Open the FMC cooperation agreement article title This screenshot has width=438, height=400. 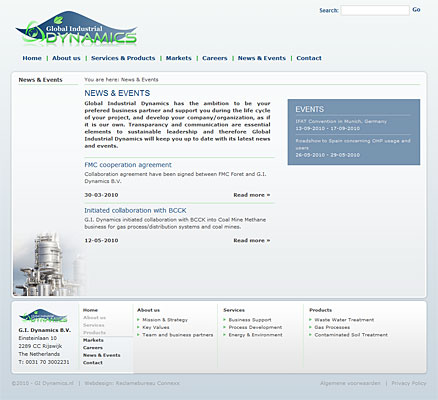coord(128,165)
